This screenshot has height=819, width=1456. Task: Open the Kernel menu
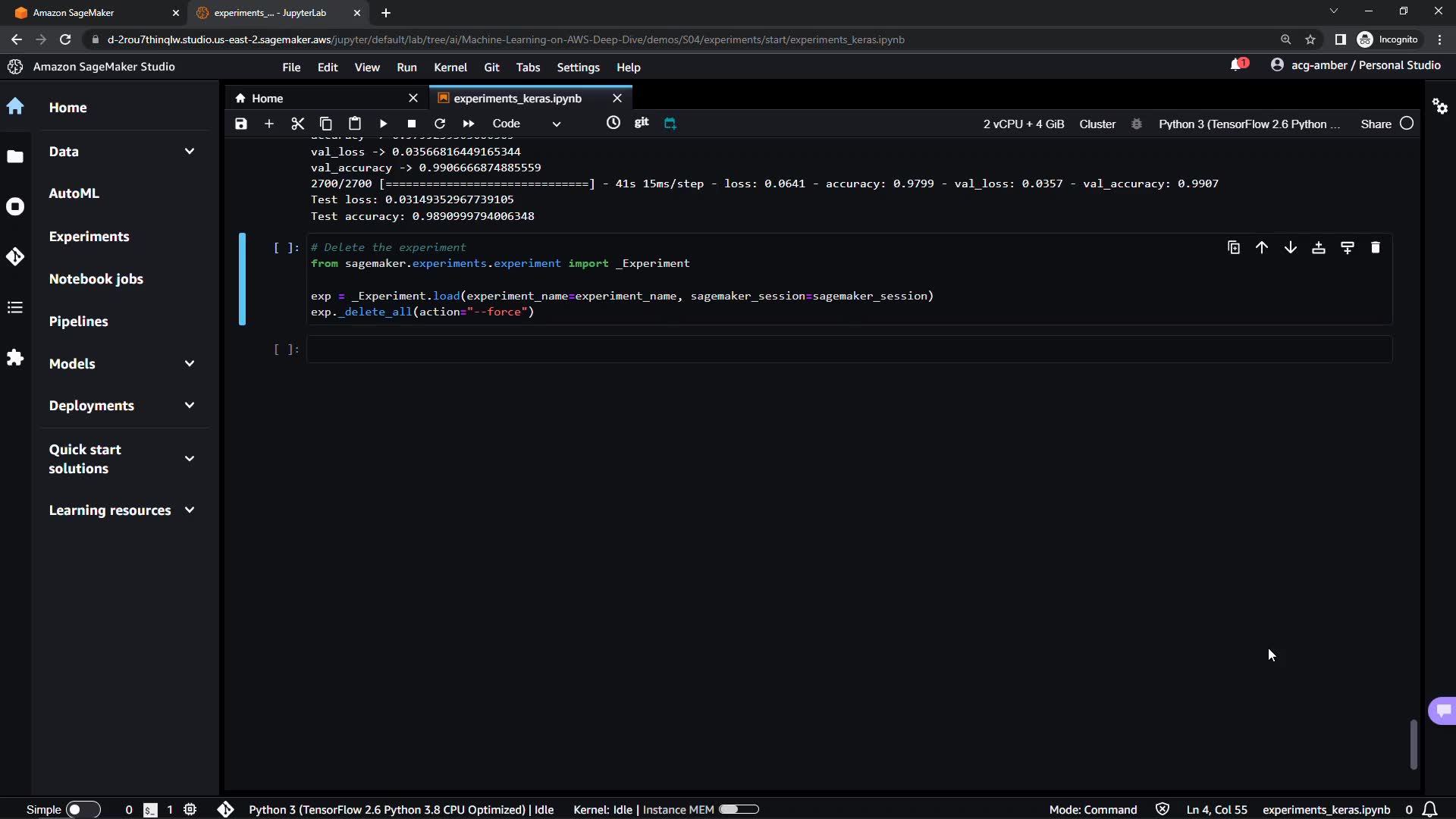pos(450,67)
